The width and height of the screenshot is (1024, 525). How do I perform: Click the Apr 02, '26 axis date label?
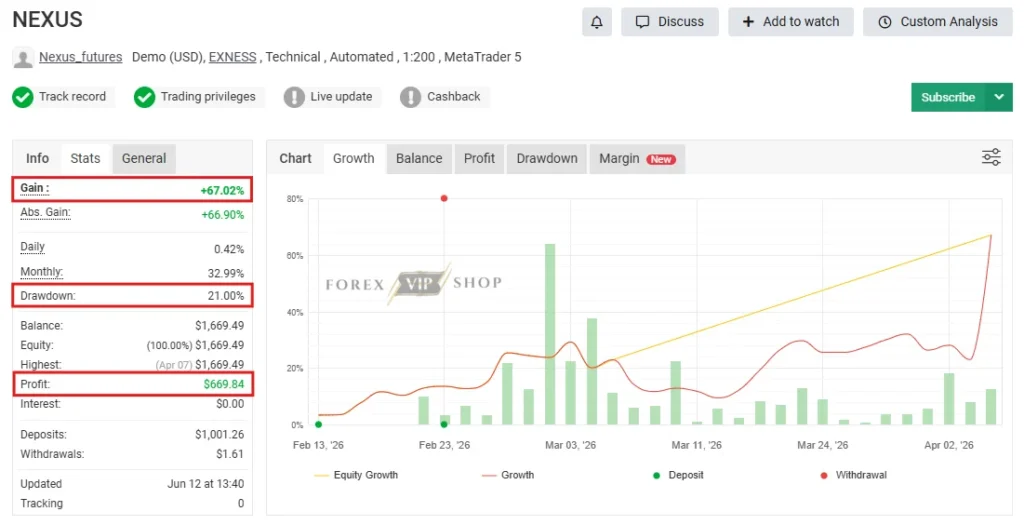tap(948, 445)
